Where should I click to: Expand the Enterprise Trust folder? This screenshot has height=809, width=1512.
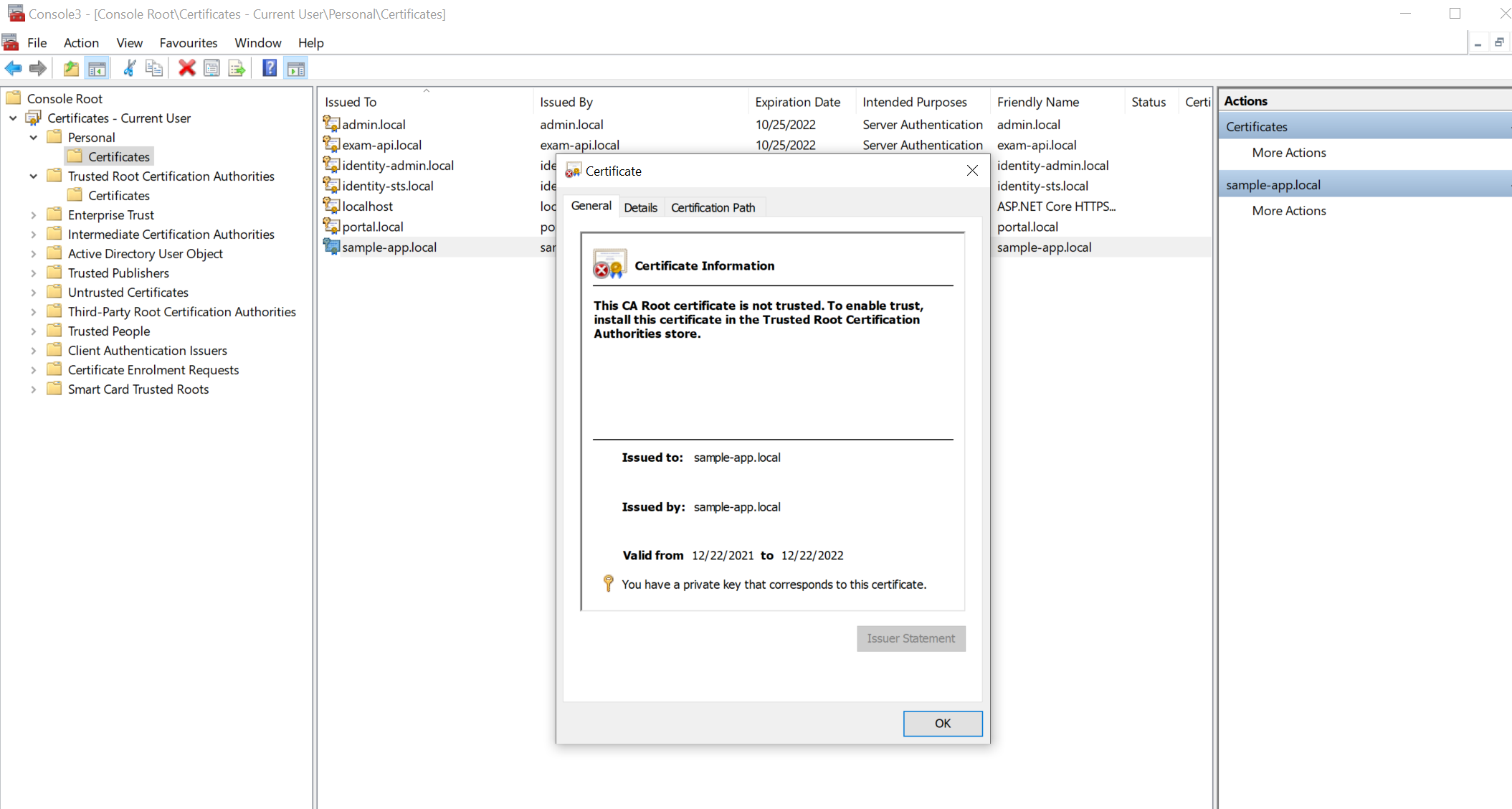pyautogui.click(x=34, y=215)
